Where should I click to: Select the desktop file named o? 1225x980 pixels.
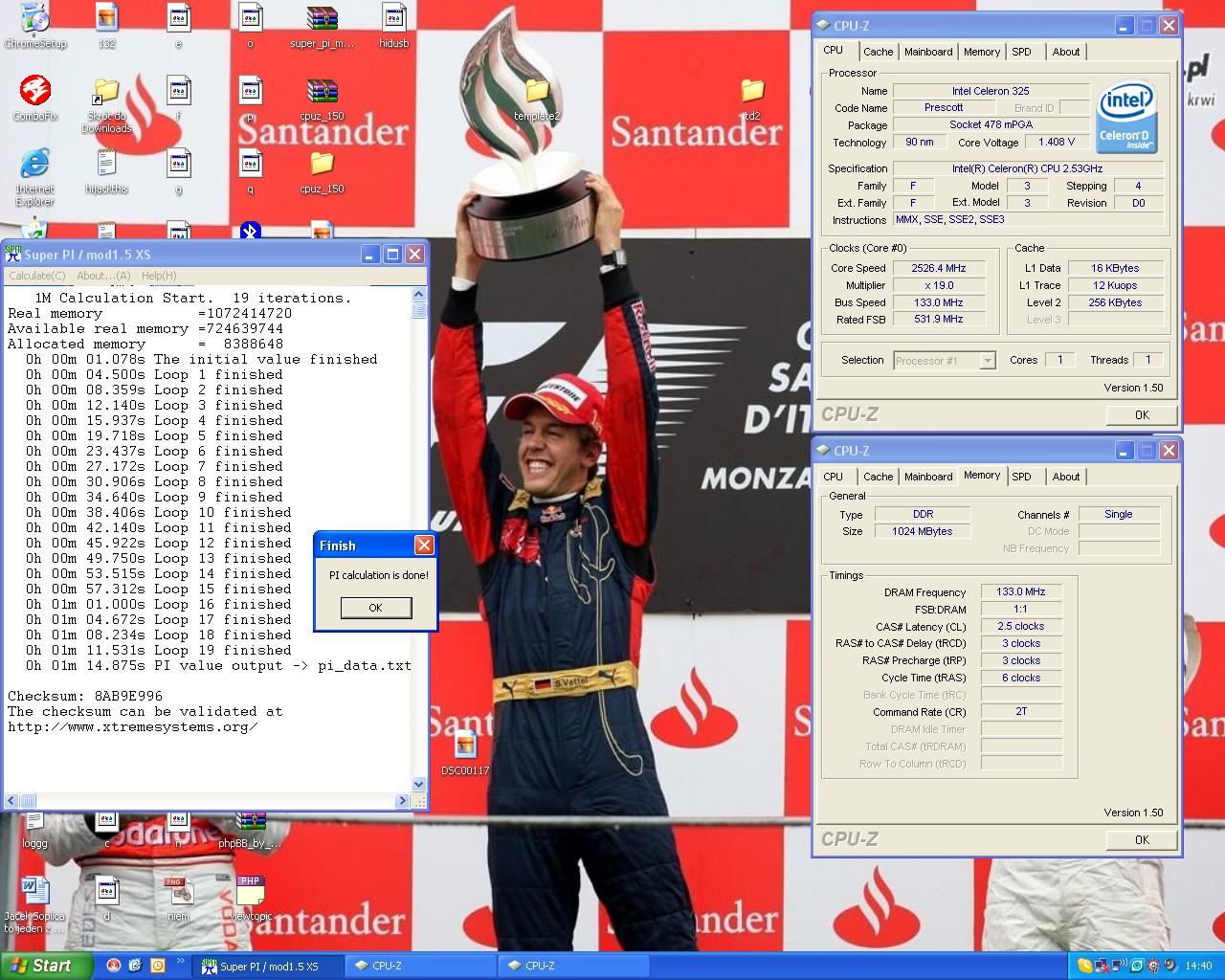(x=251, y=26)
